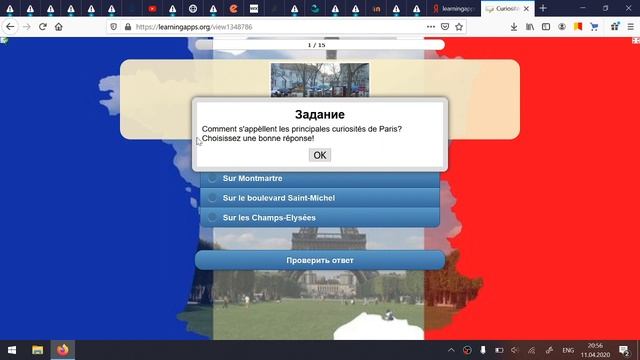Open File Explorer from taskbar
Image resolution: width=640 pixels, height=360 pixels.
pos(38,350)
